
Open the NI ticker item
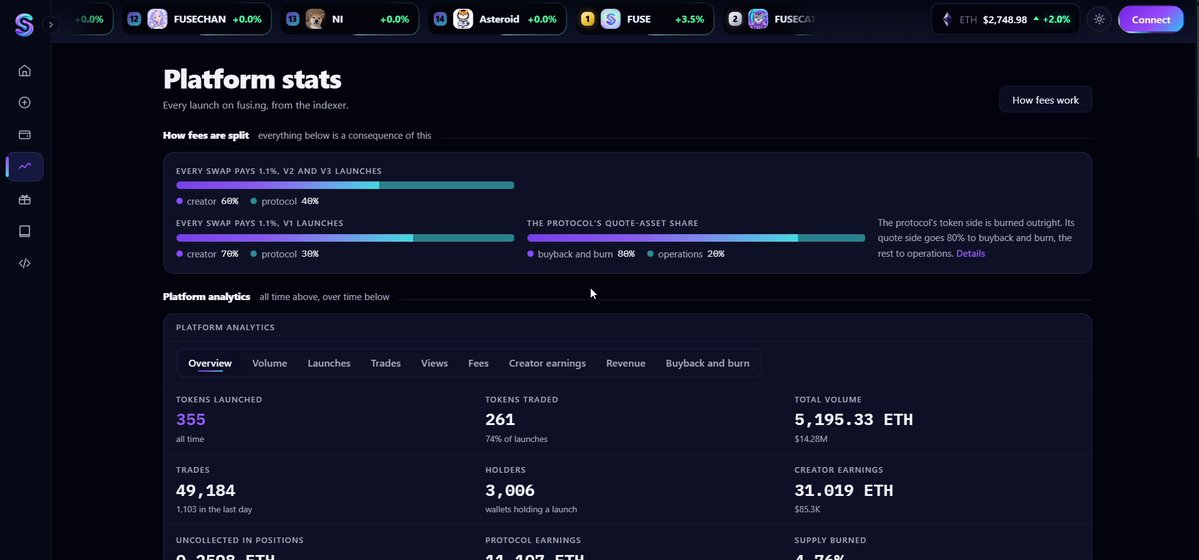tap(349, 19)
